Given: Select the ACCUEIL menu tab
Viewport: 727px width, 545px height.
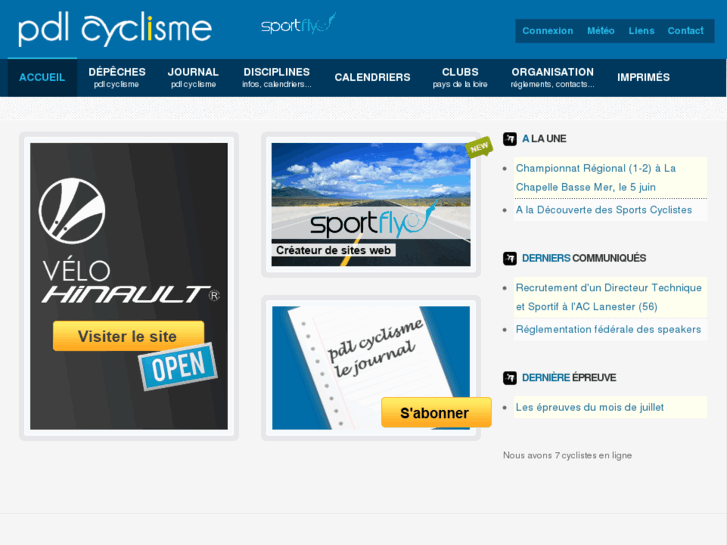Looking at the screenshot, I should click(x=42, y=77).
